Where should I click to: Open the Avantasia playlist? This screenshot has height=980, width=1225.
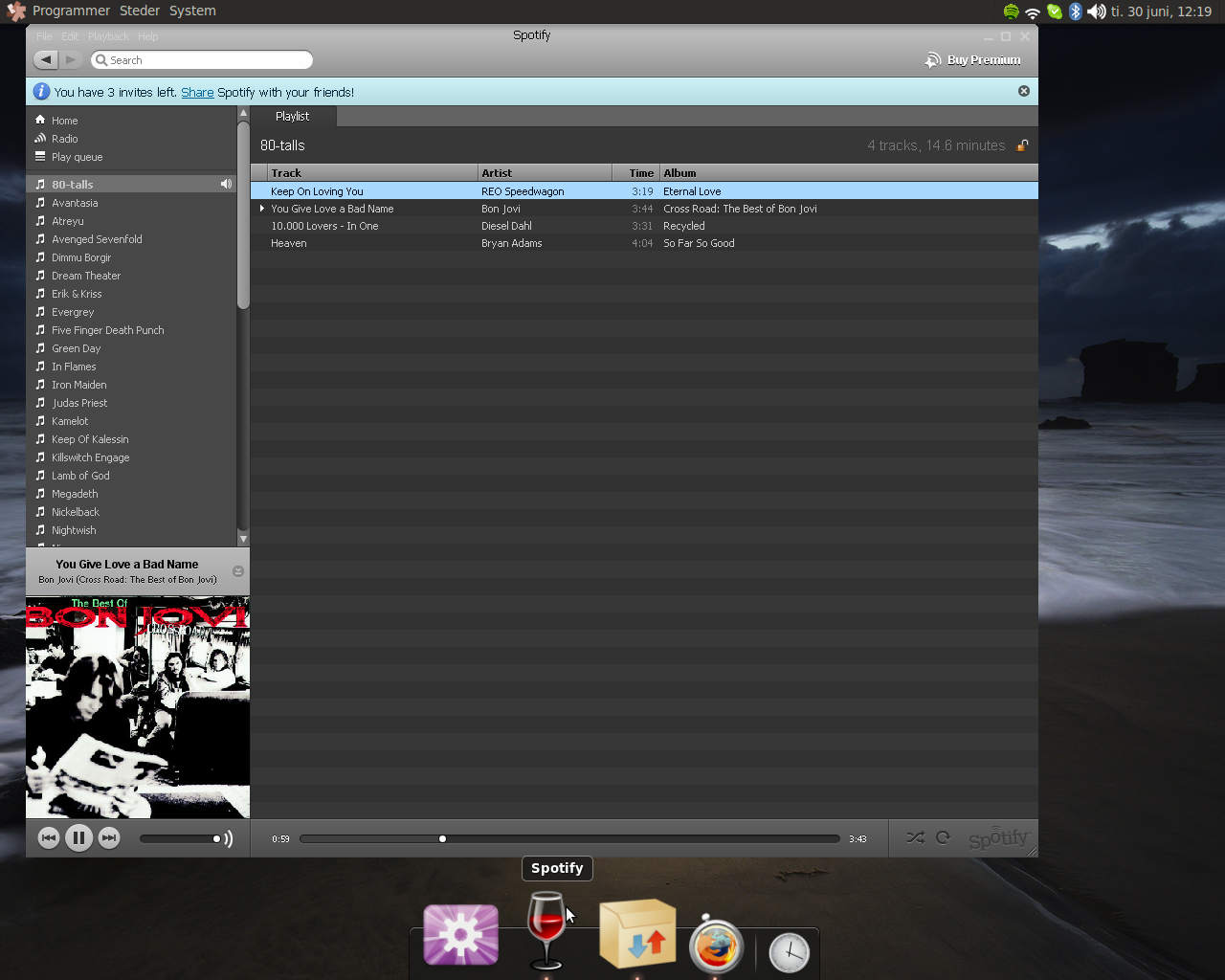coord(131,203)
